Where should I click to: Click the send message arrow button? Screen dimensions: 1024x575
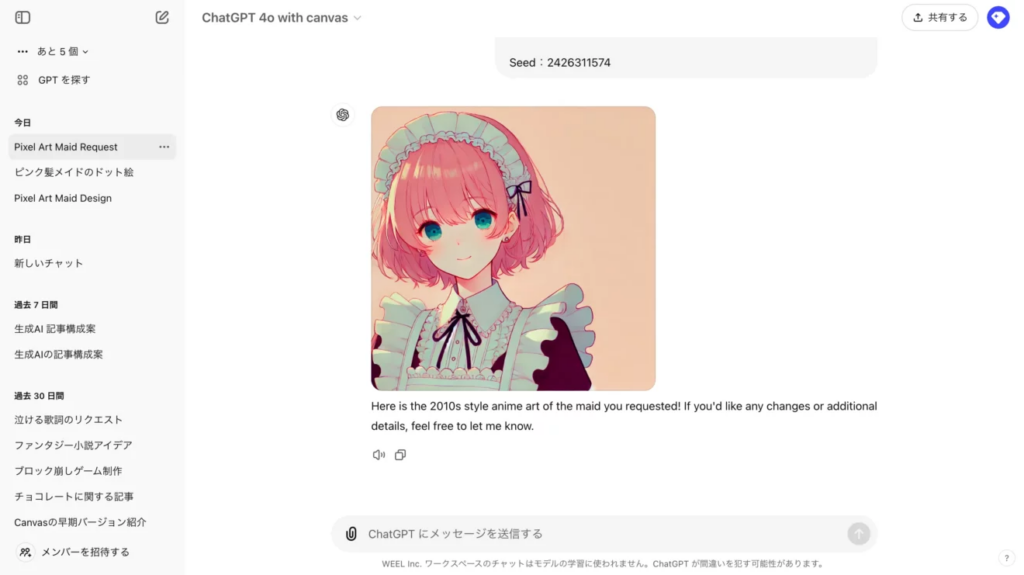click(859, 534)
